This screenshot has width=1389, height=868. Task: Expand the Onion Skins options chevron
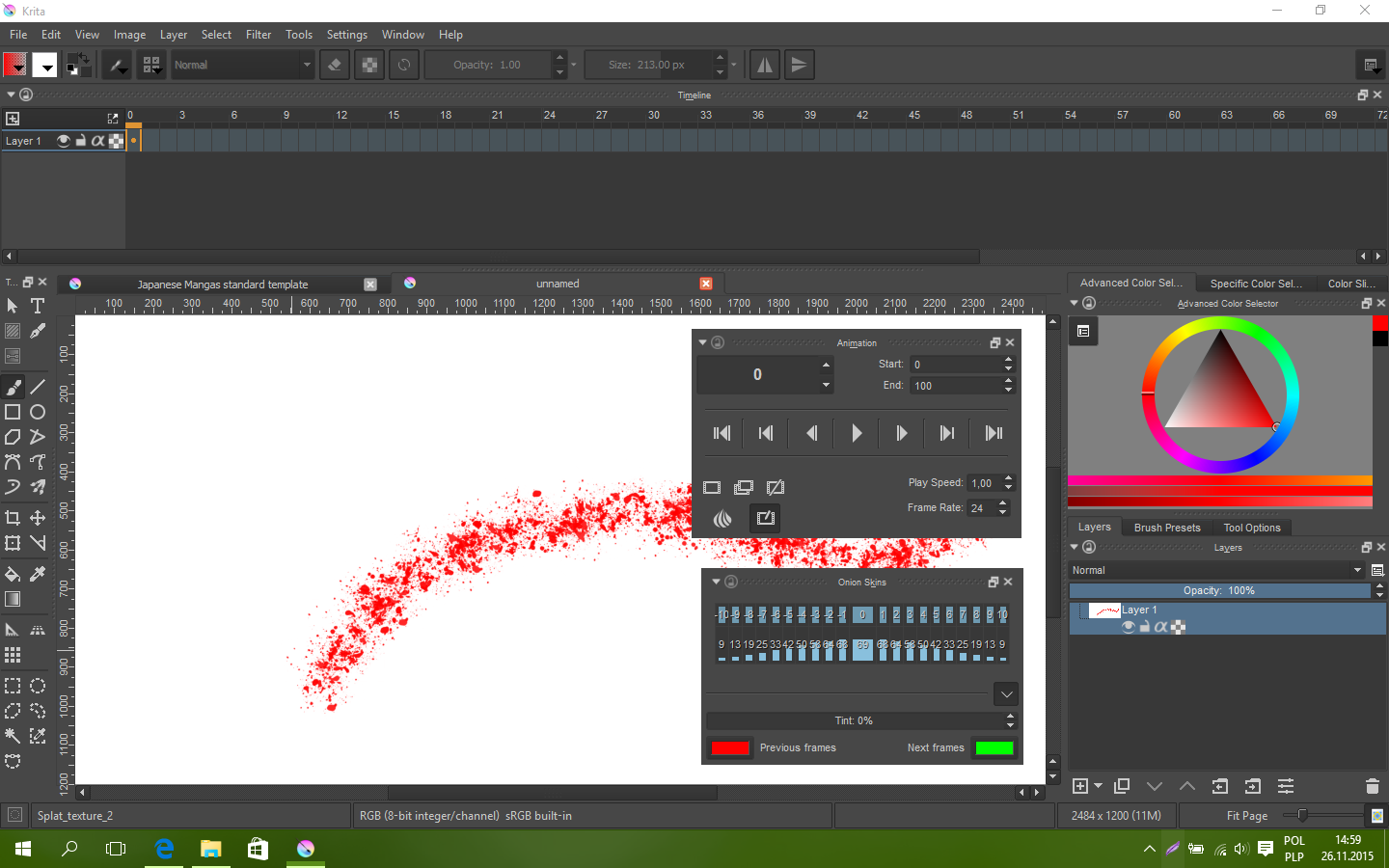tap(1006, 693)
